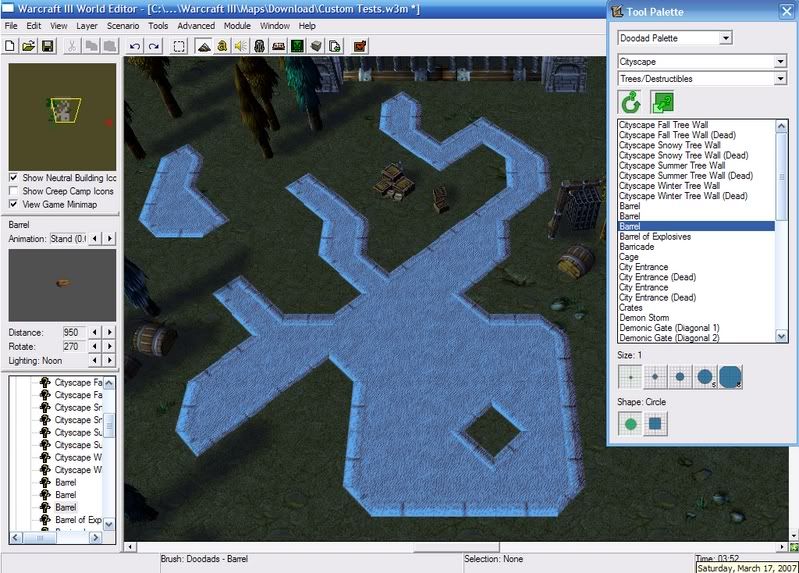Select Barricade in the doodad list

coord(636,247)
